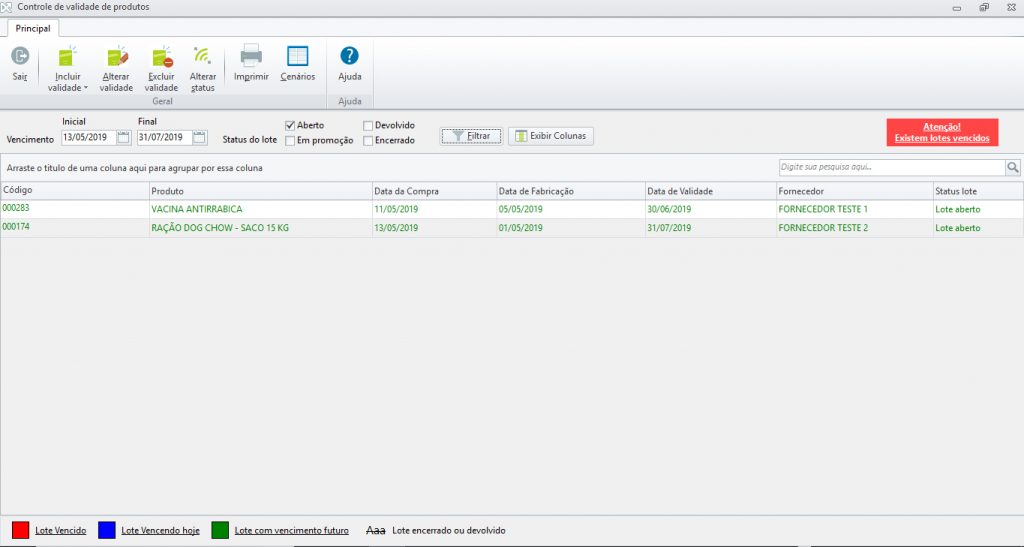The height and width of the screenshot is (547, 1024).
Task: Select the Excluir validade tool
Action: point(161,69)
